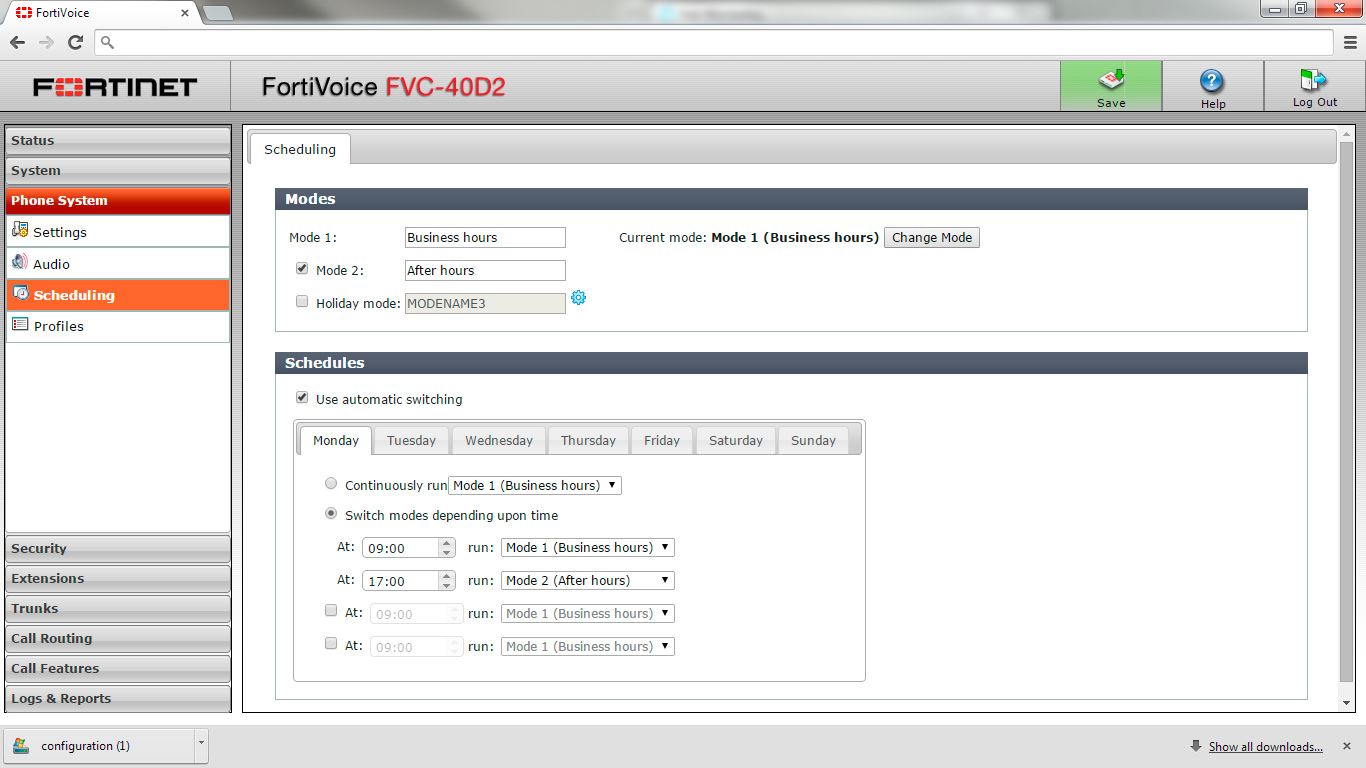Click the Holiday mode gear settings icon
This screenshot has height=768, width=1366.
click(578, 298)
